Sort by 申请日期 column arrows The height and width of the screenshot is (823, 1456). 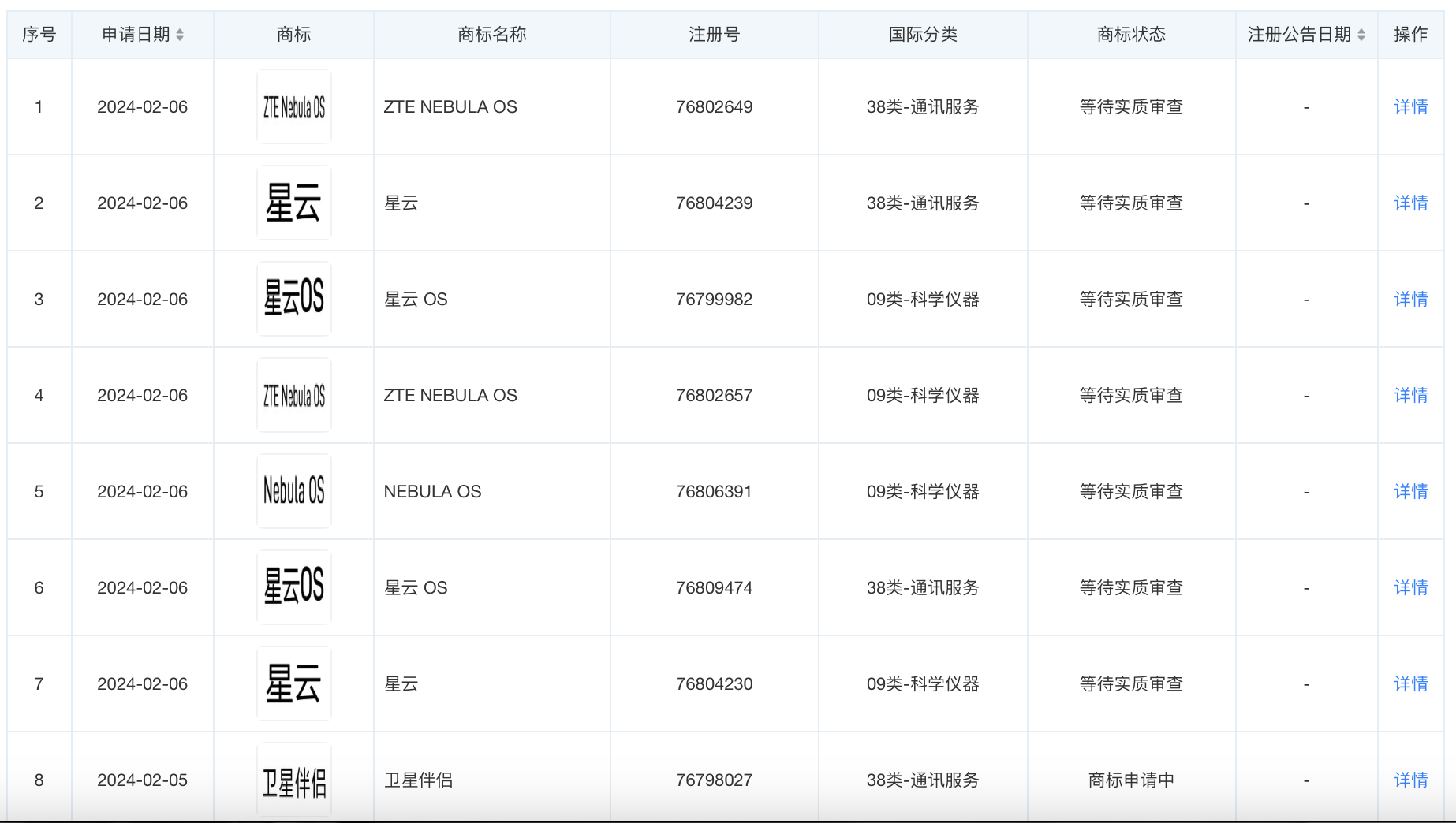[180, 35]
